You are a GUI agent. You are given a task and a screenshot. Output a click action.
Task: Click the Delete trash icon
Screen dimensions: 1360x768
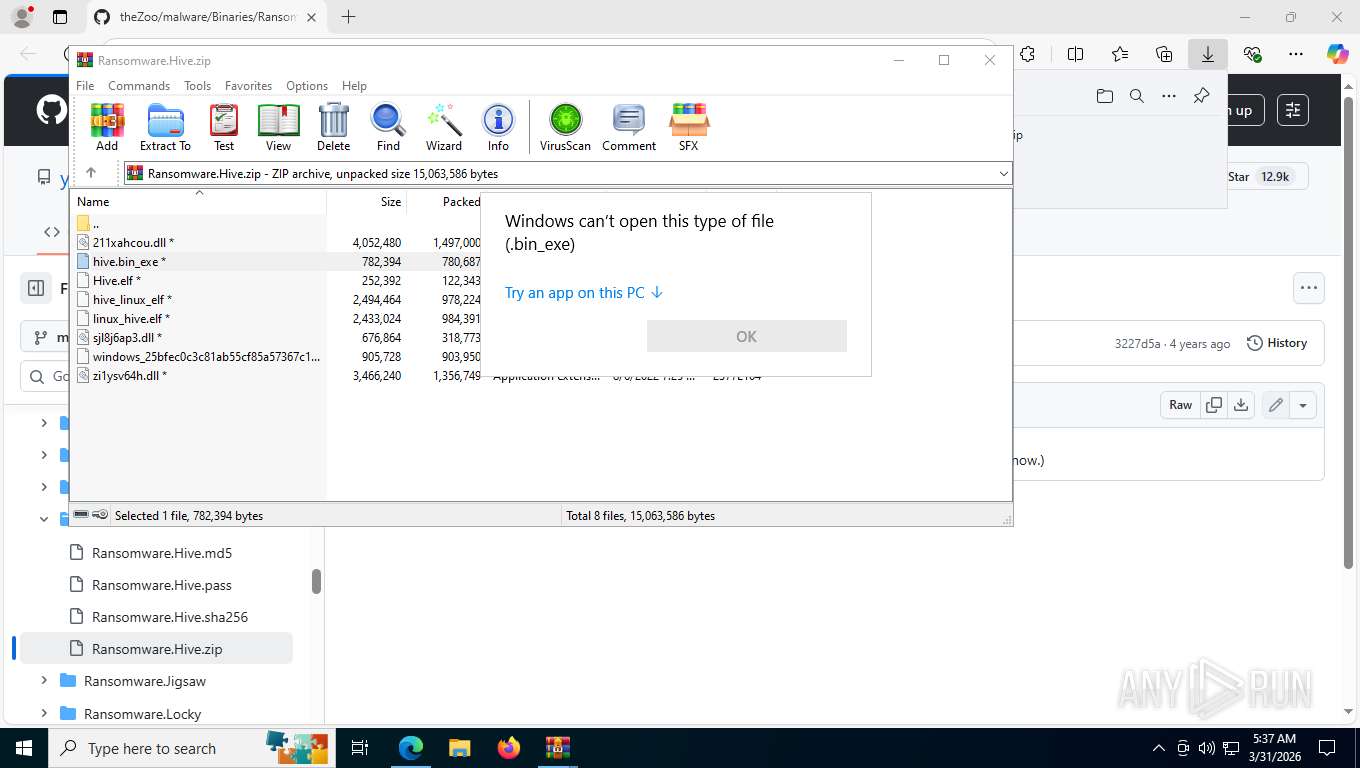click(333, 127)
